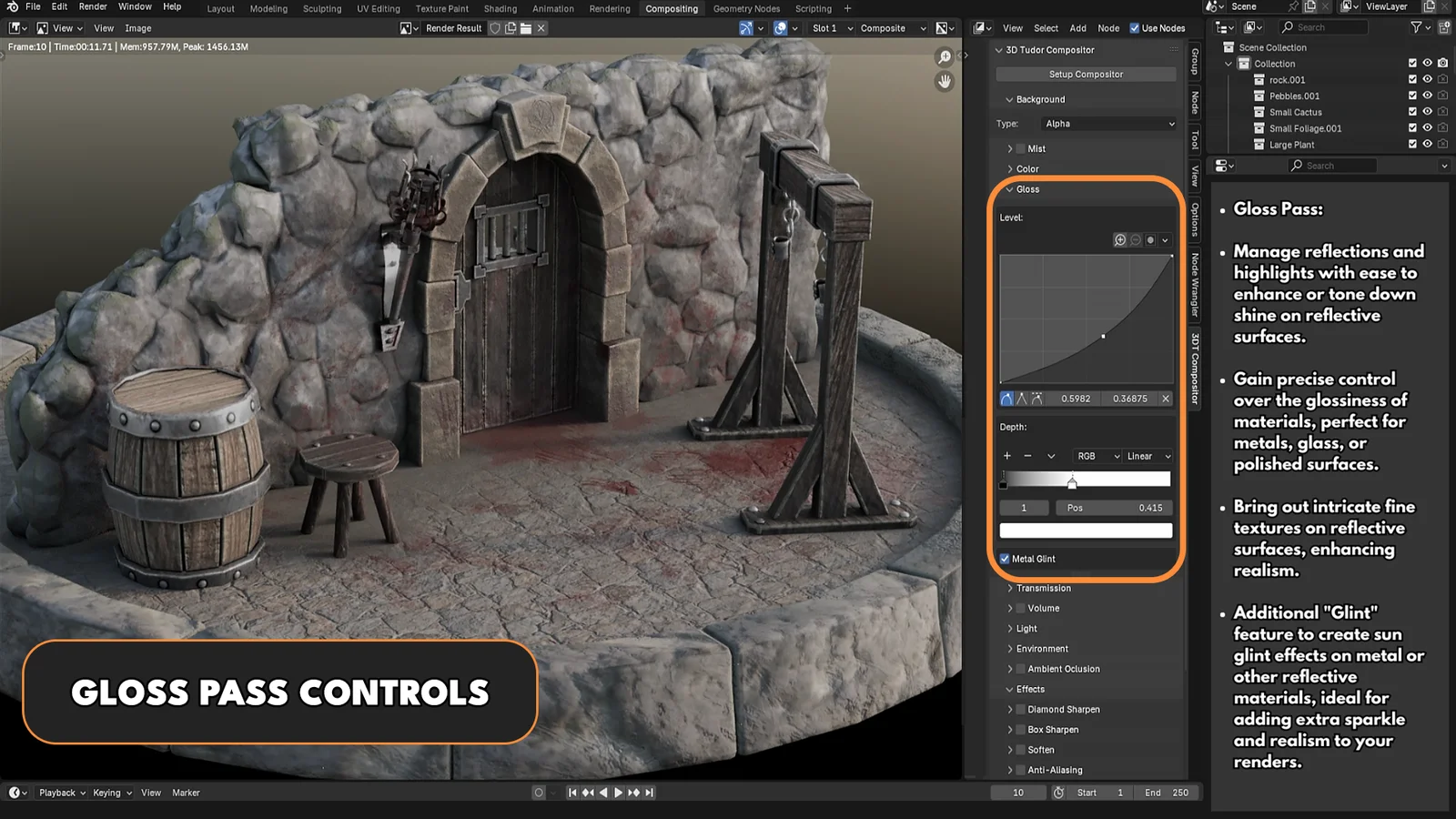Image resolution: width=1456 pixels, height=819 pixels.
Task: Delete the selected curve point with the X icon
Action: (1166, 399)
